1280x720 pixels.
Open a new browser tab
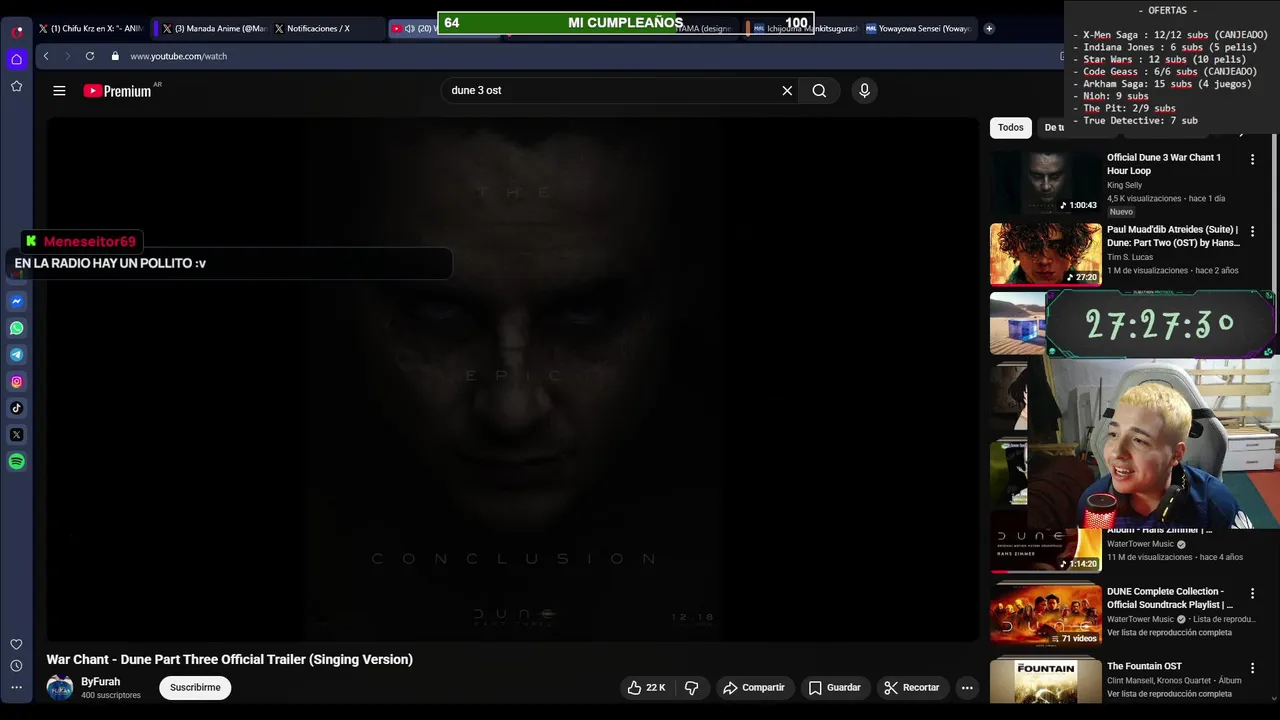[989, 29]
